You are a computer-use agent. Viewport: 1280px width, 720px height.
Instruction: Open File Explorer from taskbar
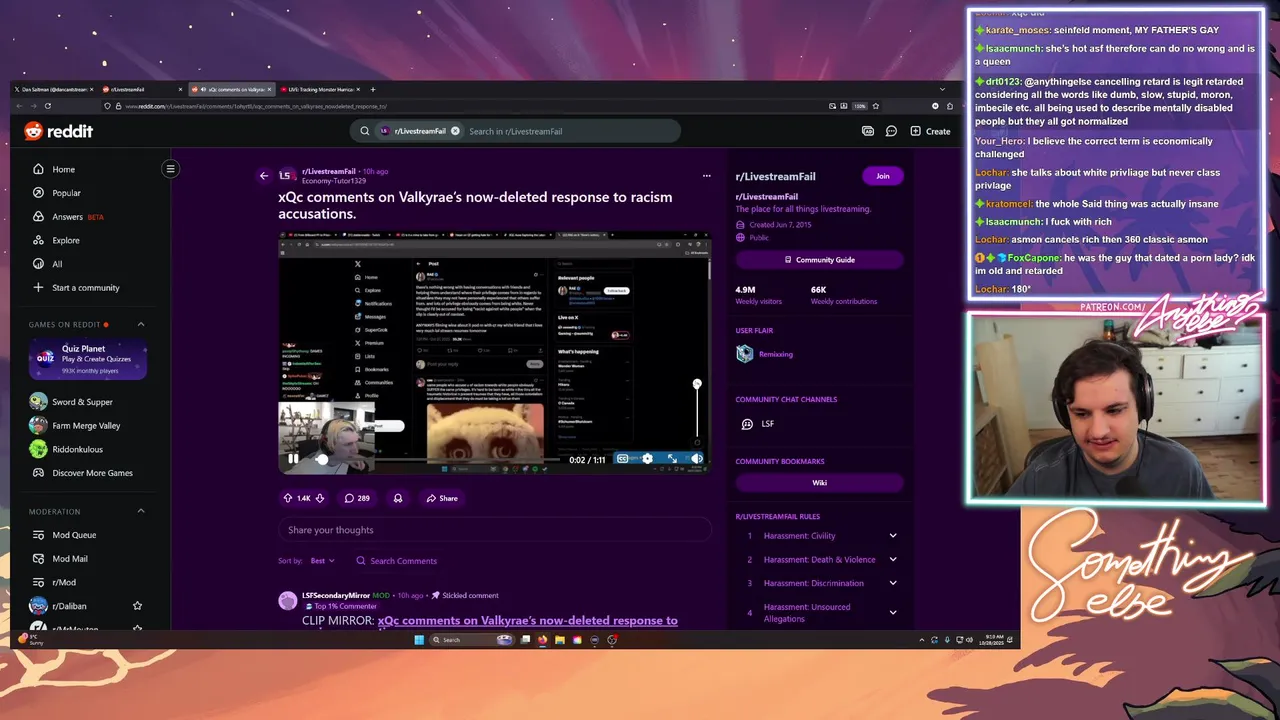point(560,640)
